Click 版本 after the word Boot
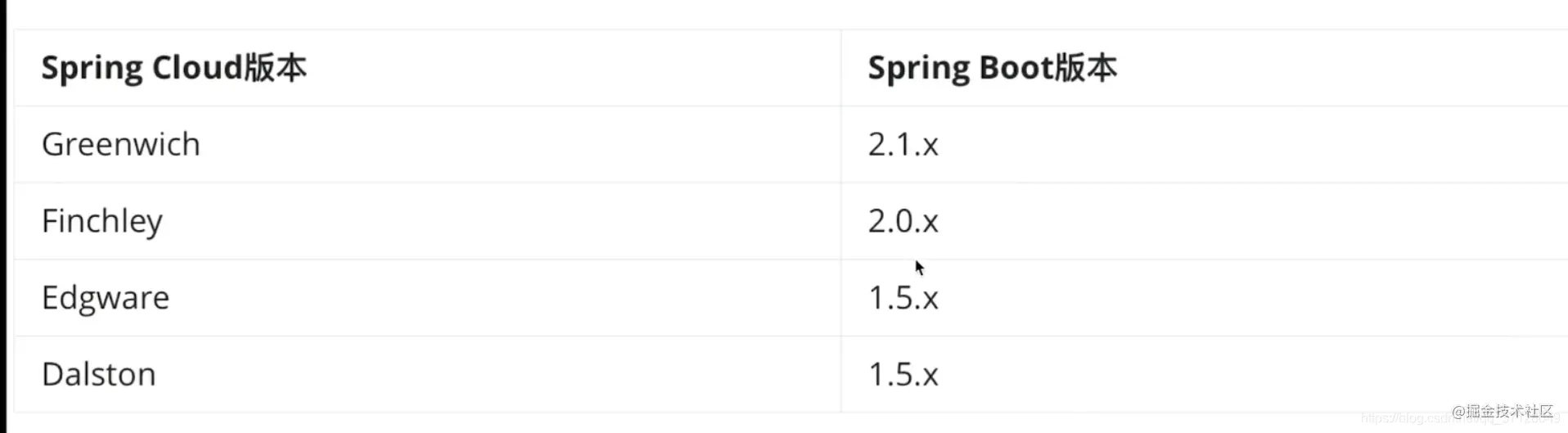 pos(1085,67)
